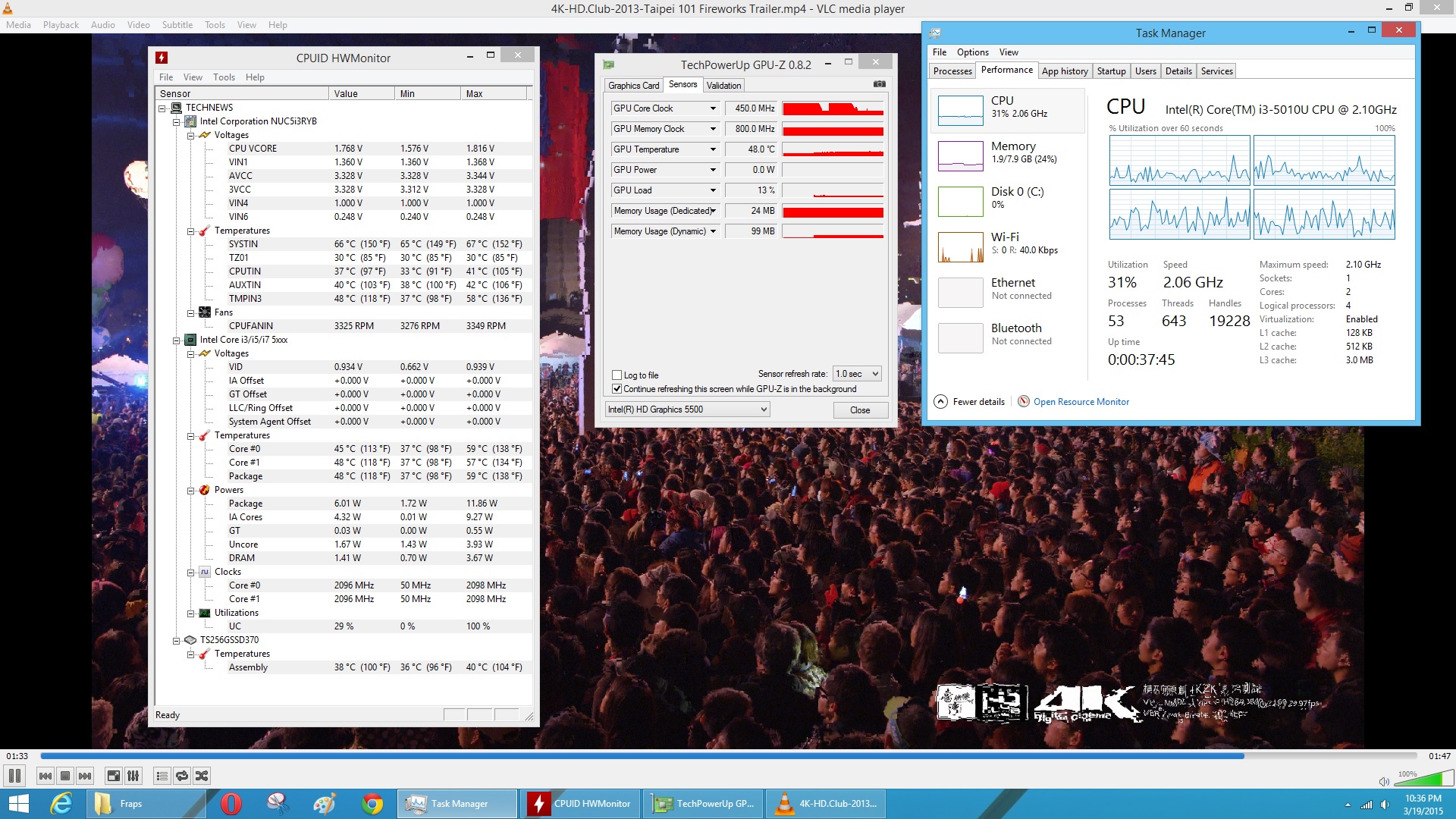
Task: Open Windows Start button
Action: (18, 804)
